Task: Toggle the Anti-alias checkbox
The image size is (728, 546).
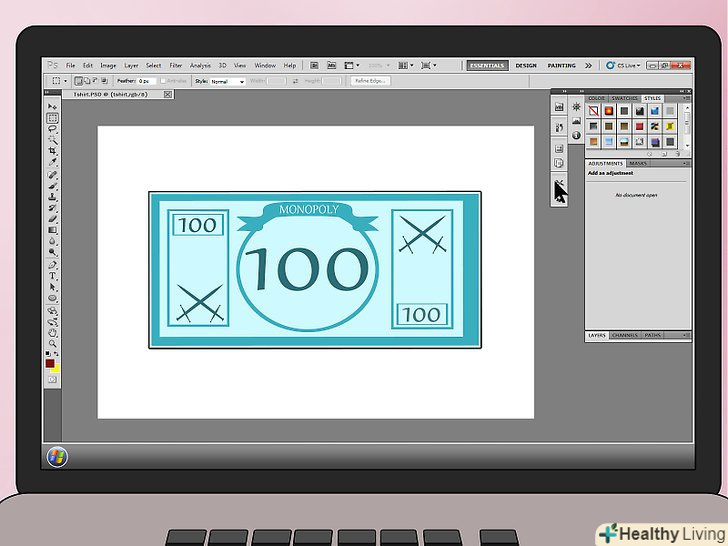Action: (x=163, y=81)
